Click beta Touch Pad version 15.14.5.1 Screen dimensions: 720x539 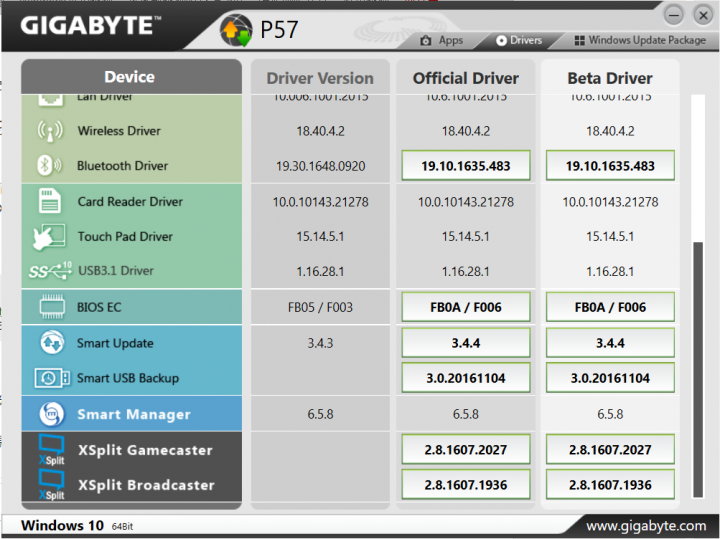point(610,236)
